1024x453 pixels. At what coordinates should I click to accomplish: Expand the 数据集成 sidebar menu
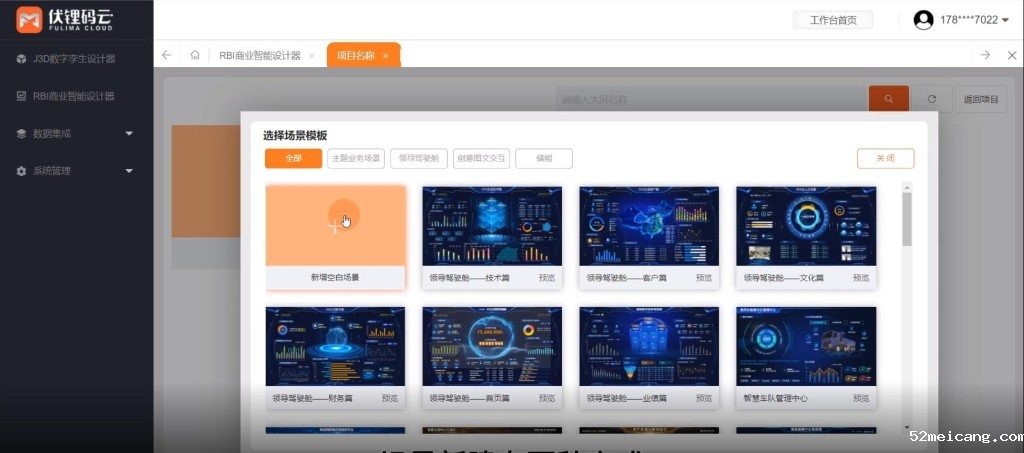point(129,133)
